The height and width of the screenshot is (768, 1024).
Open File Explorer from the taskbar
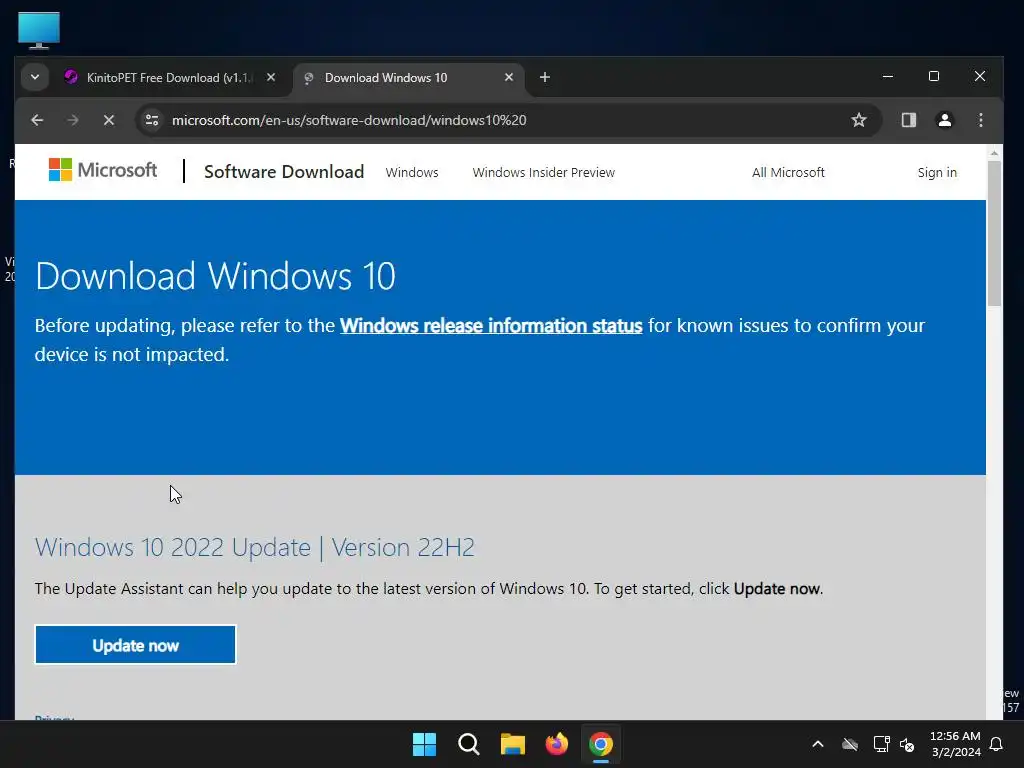[513, 744]
